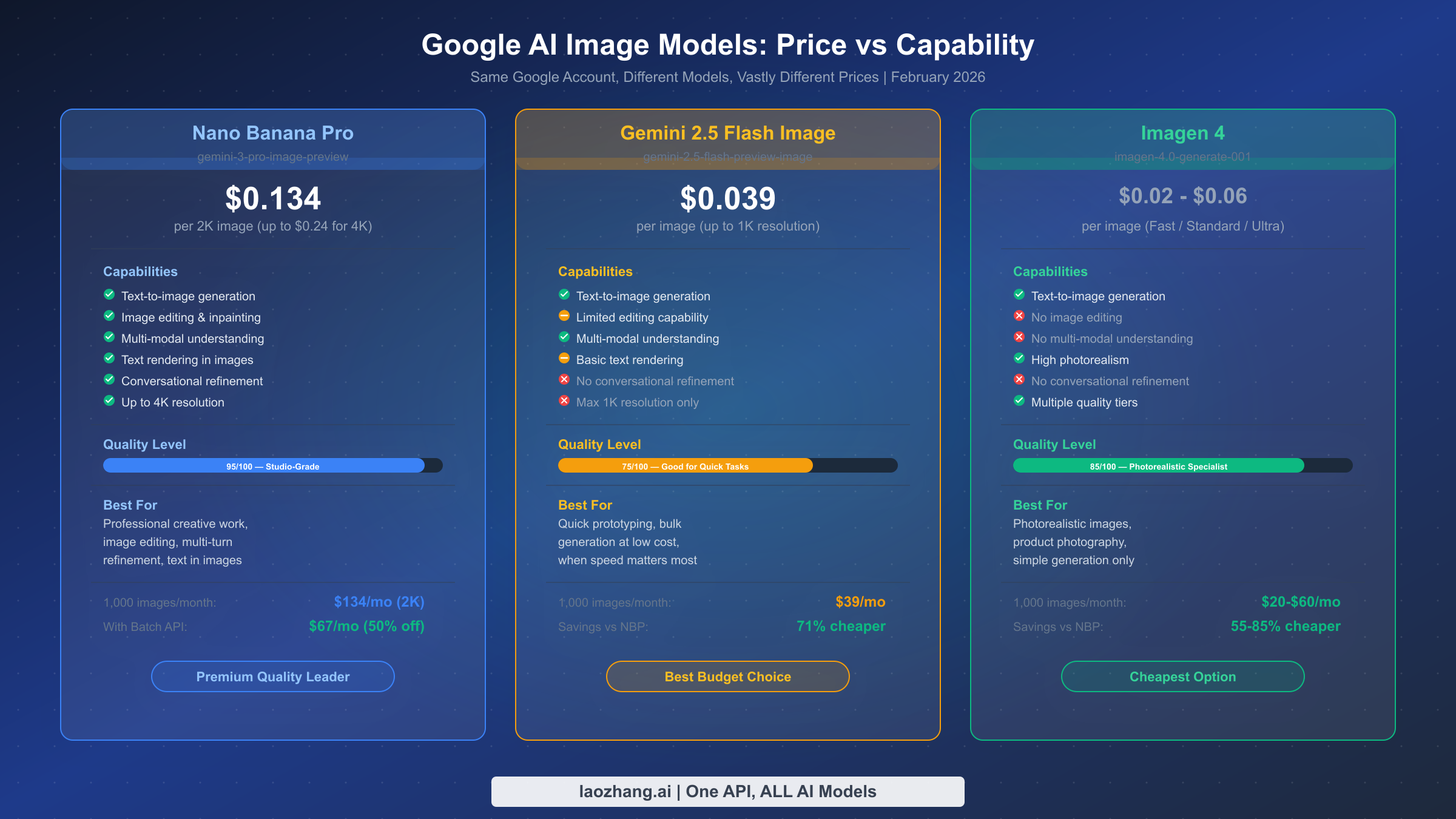Click the Imagen 4 card title header
This screenshot has height=819, width=1456.
coord(1182,133)
